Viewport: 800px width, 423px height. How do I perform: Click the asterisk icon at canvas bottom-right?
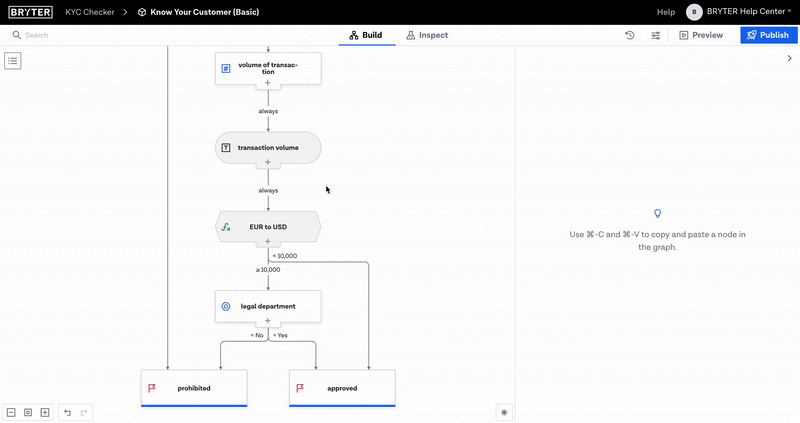point(504,412)
